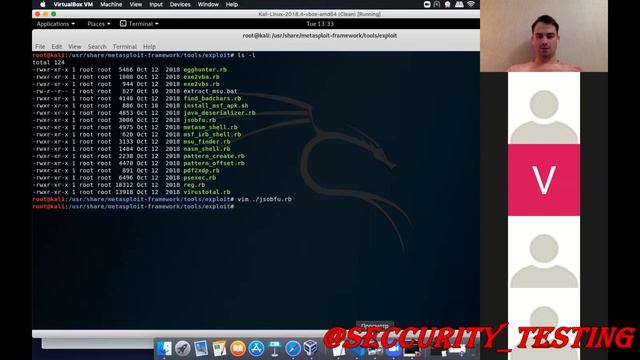This screenshot has width=640, height=360.
Task: Open the Apple menu logo
Action: click(43, 4)
